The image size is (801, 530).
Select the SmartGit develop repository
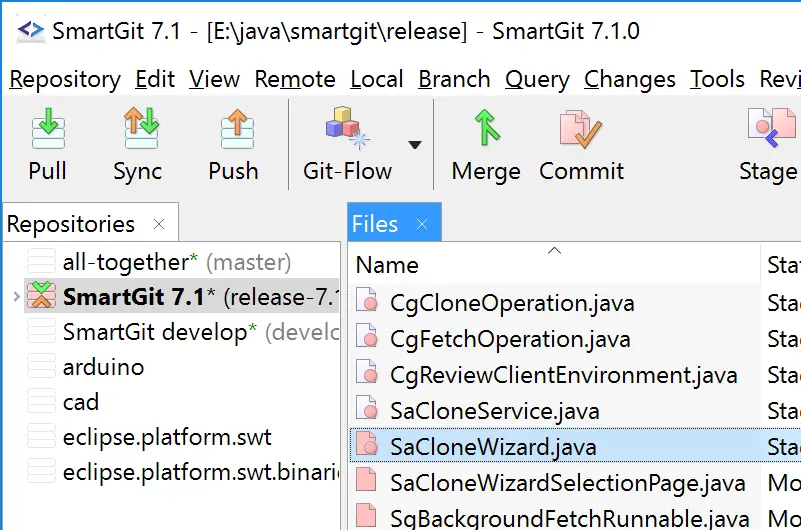[x=200, y=332]
